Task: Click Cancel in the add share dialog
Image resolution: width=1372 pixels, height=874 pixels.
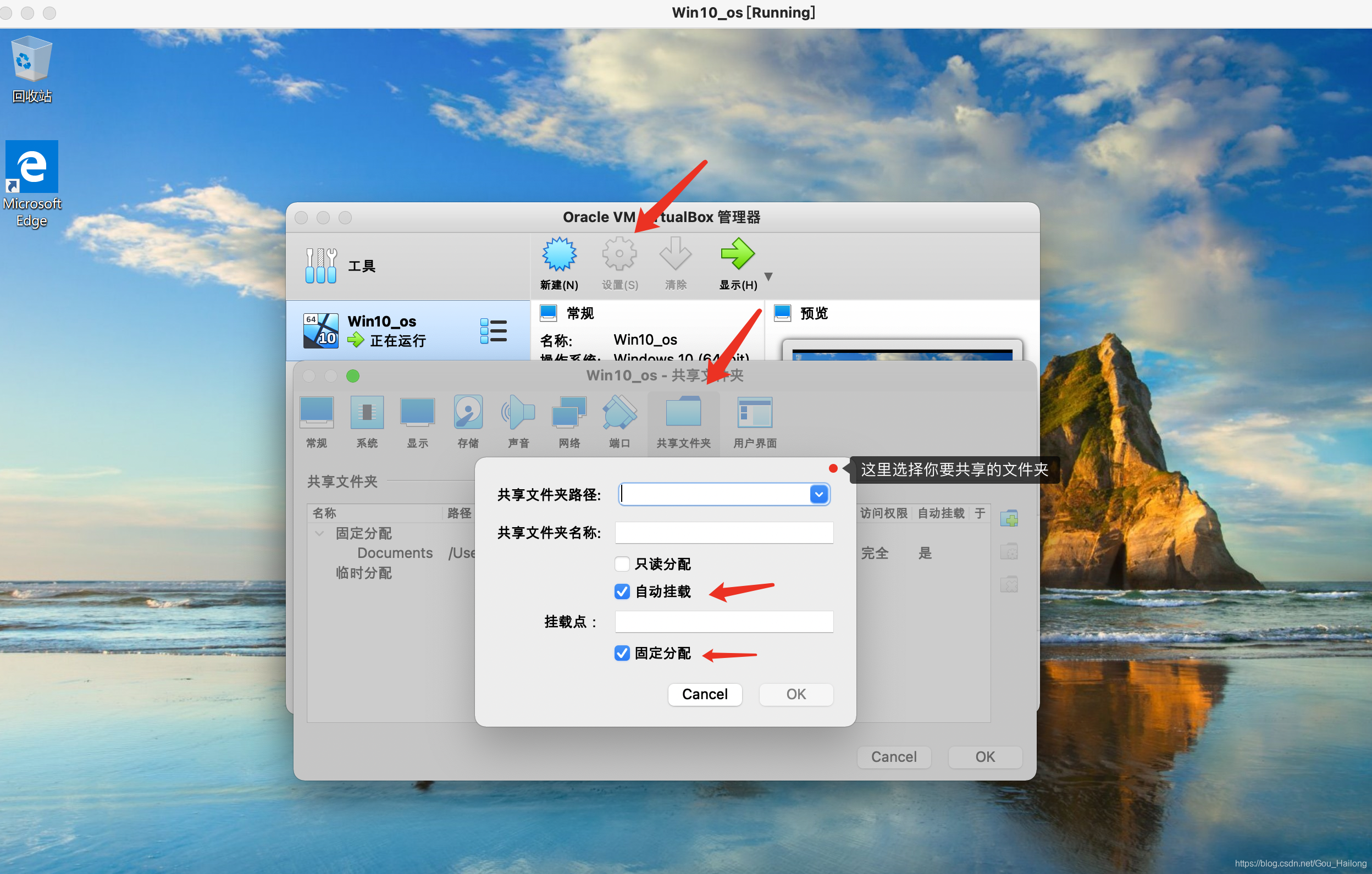Action: click(705, 694)
